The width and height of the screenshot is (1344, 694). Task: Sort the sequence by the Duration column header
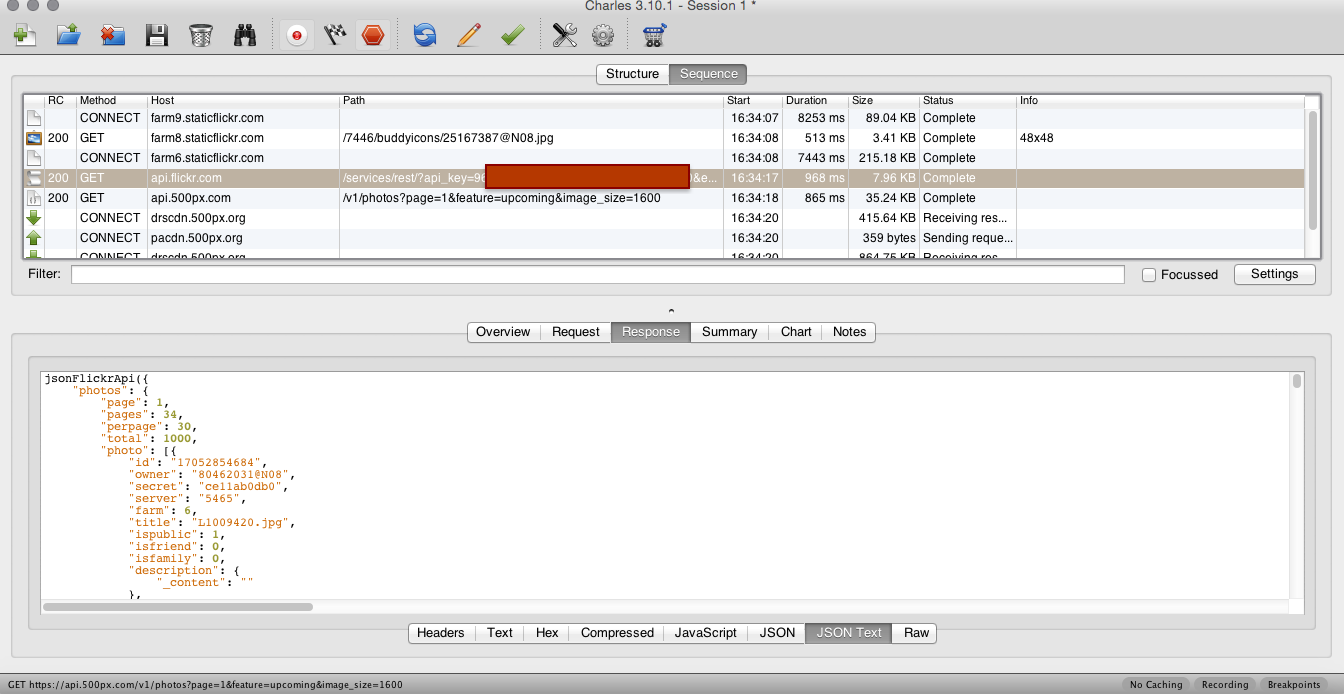[x=815, y=100]
